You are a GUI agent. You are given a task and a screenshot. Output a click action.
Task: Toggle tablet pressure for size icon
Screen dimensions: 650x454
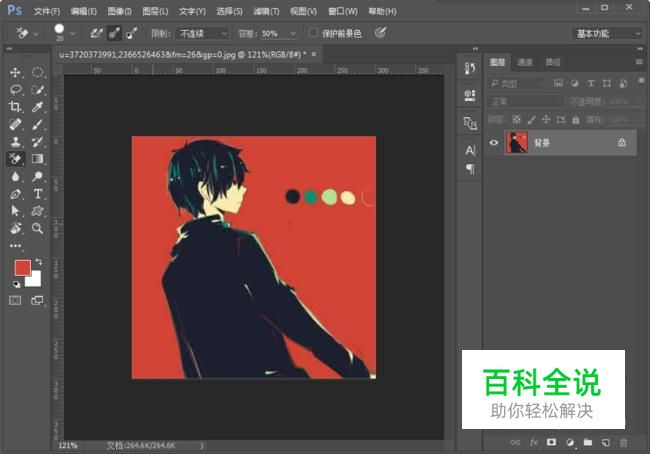381,33
